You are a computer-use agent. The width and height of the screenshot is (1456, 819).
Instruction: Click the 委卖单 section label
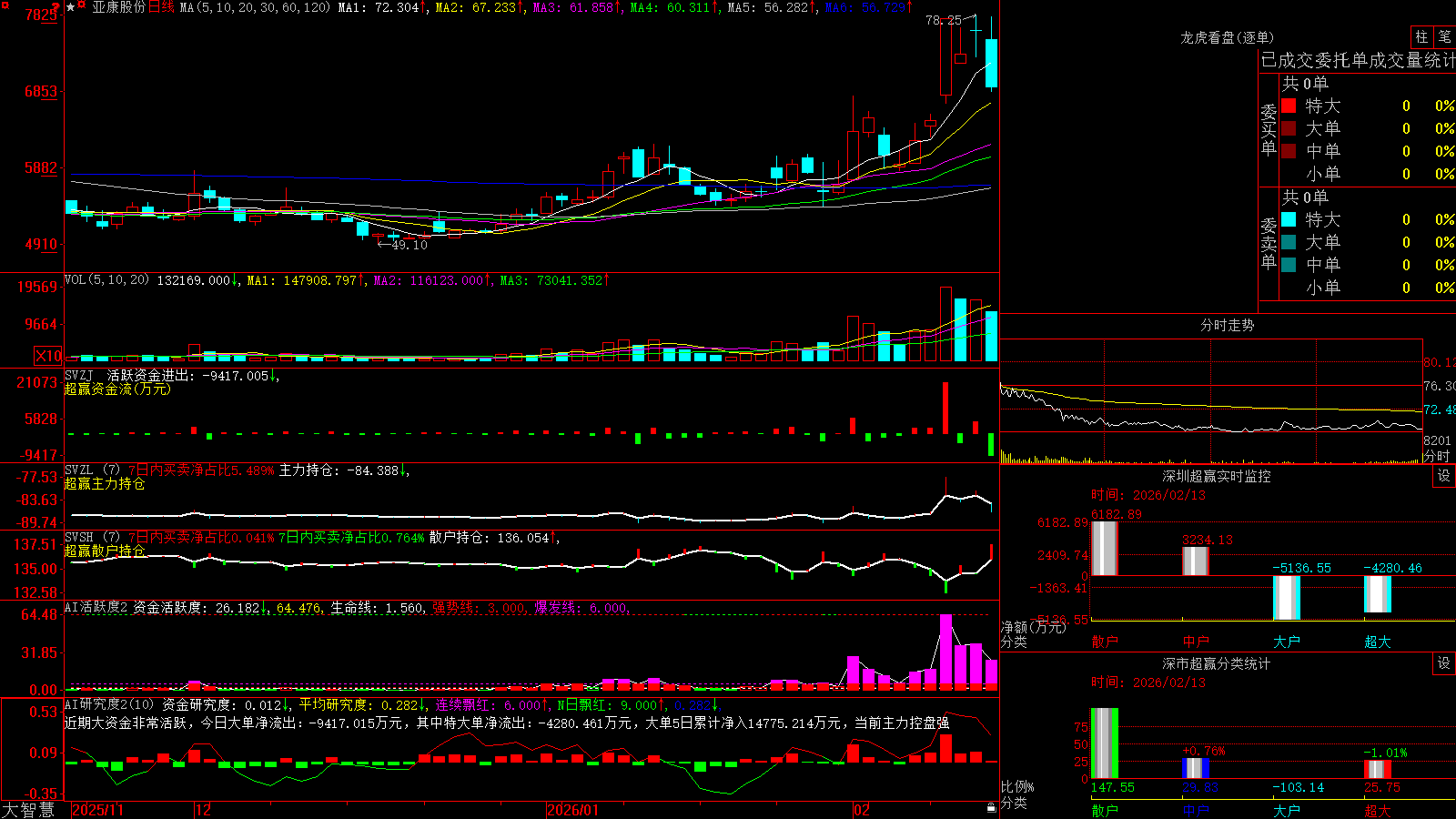click(1269, 244)
